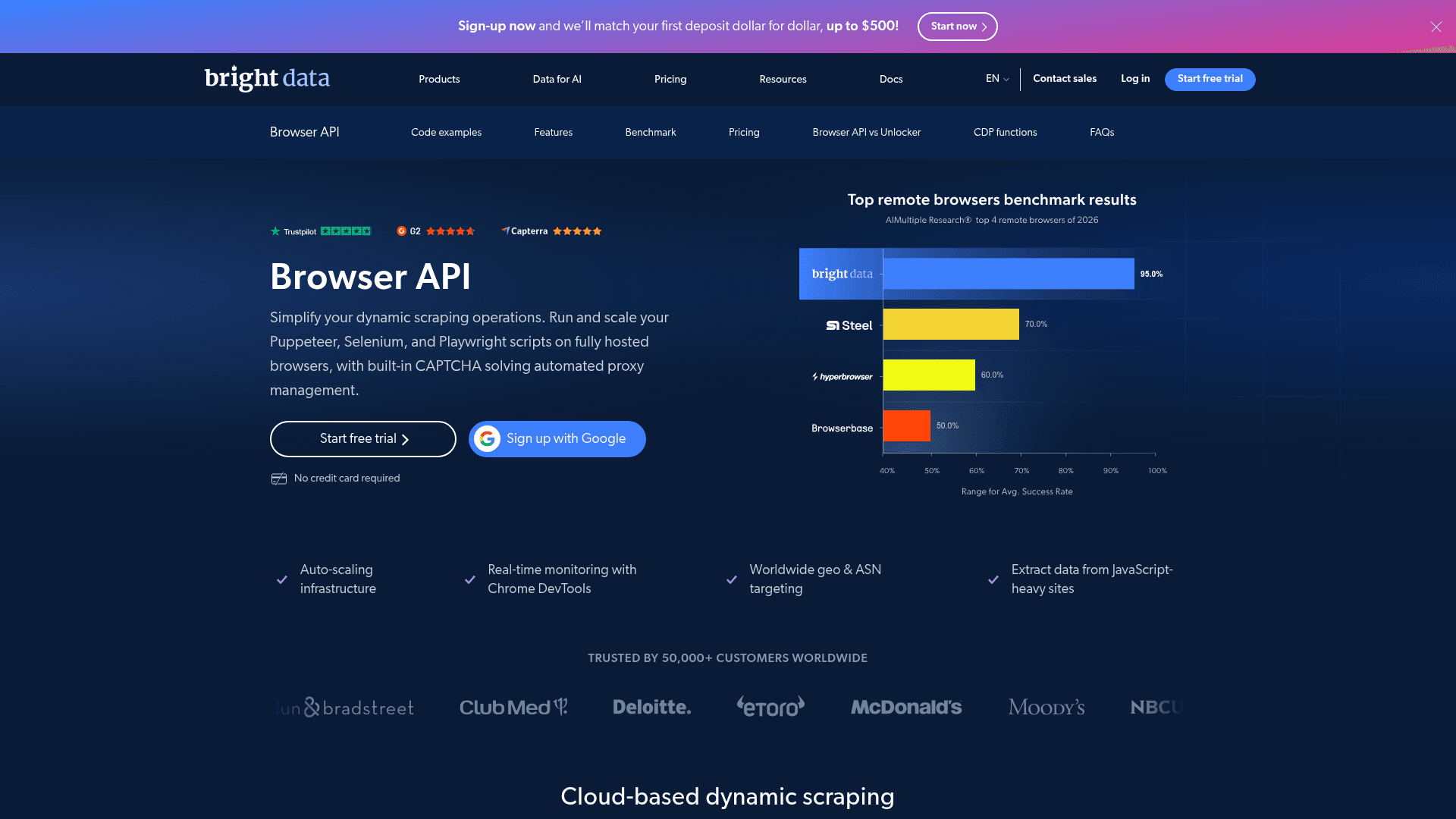Open the Products menu

(439, 80)
